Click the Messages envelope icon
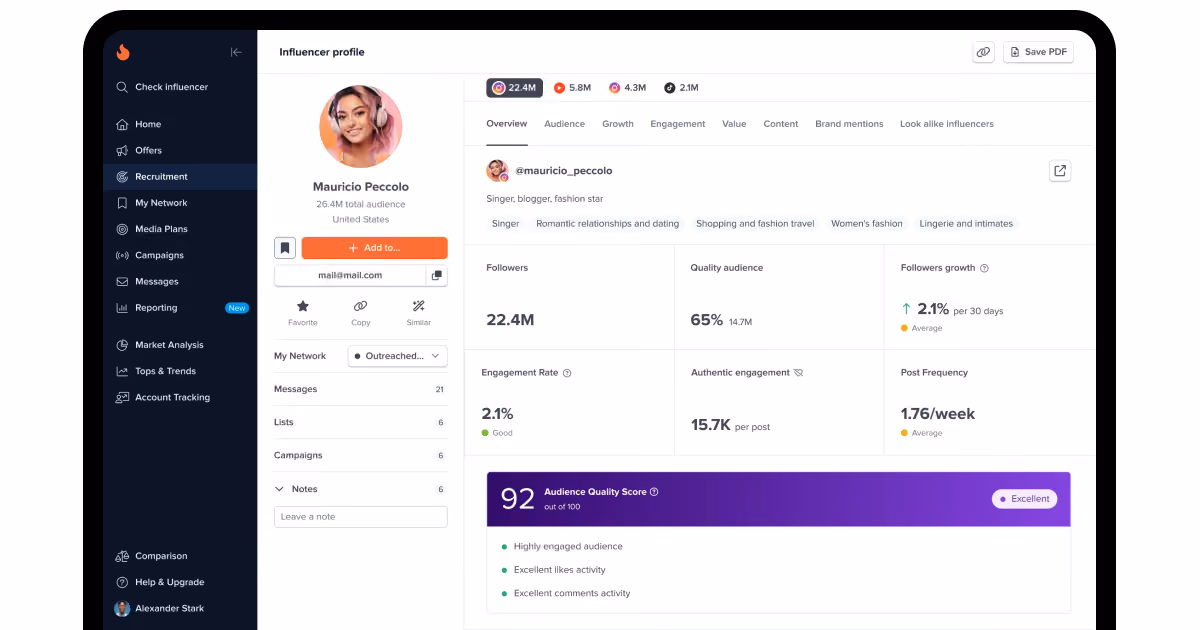This screenshot has height=630, width=1200. 122,282
